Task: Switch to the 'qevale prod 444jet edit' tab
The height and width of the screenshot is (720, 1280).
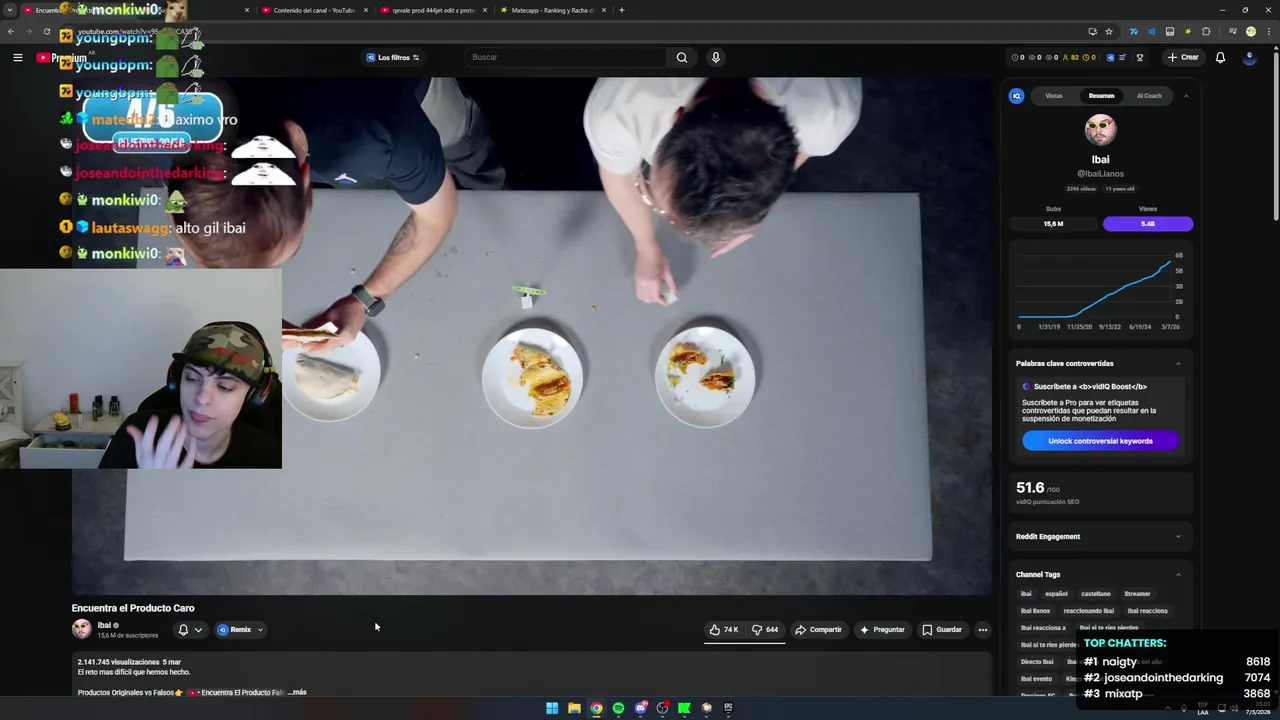Action: click(x=433, y=10)
